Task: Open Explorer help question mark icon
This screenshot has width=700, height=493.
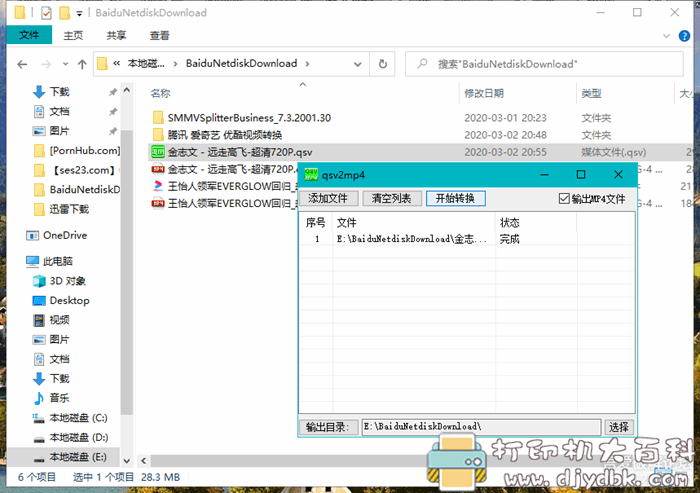Action: point(684,36)
